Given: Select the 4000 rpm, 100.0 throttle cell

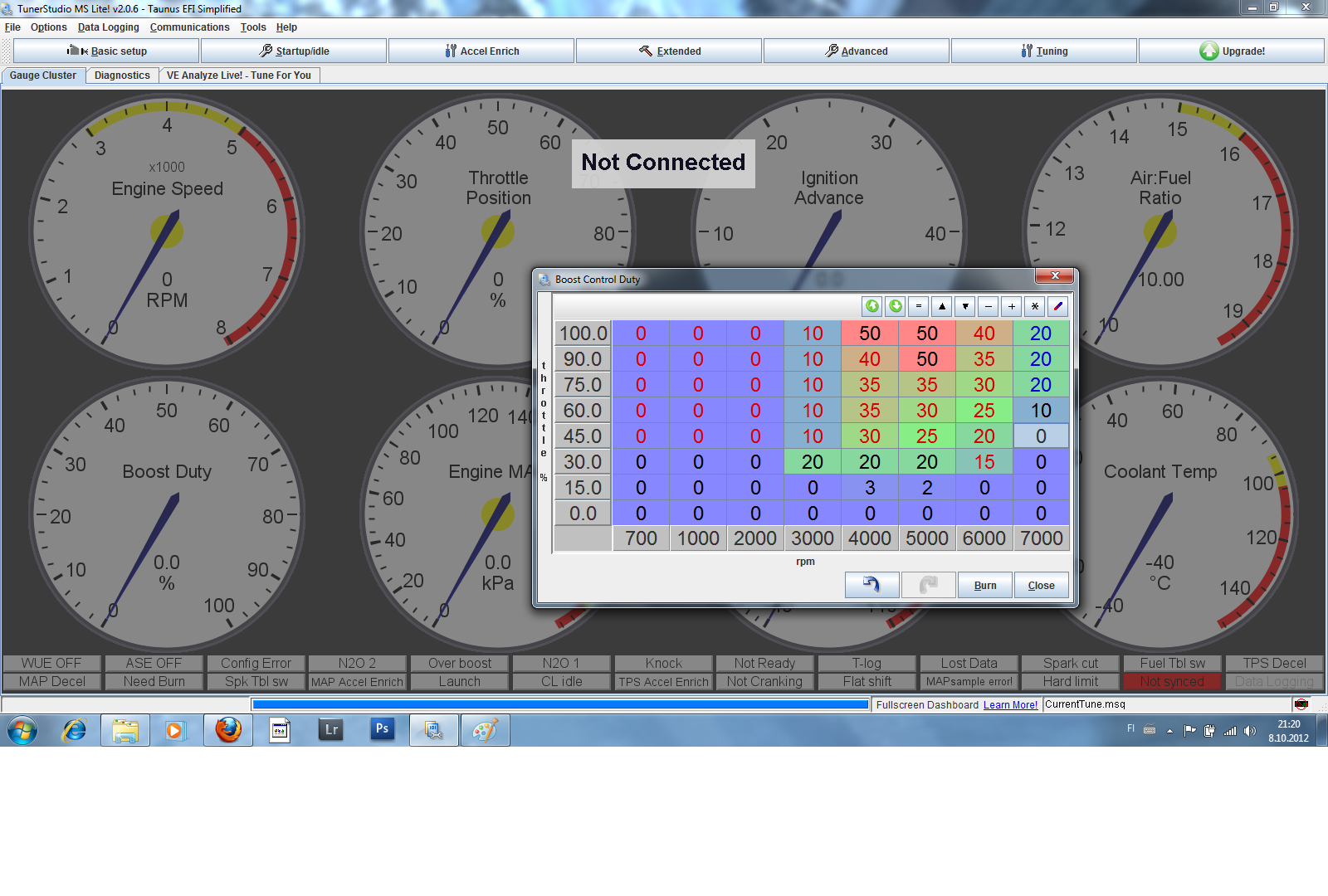Looking at the screenshot, I should (869, 334).
